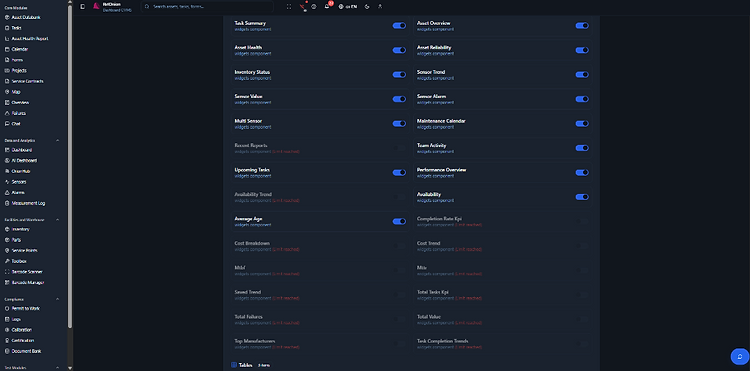Click the sidebar scroll down arrow
The width and height of the screenshot is (750, 371).
70,368
